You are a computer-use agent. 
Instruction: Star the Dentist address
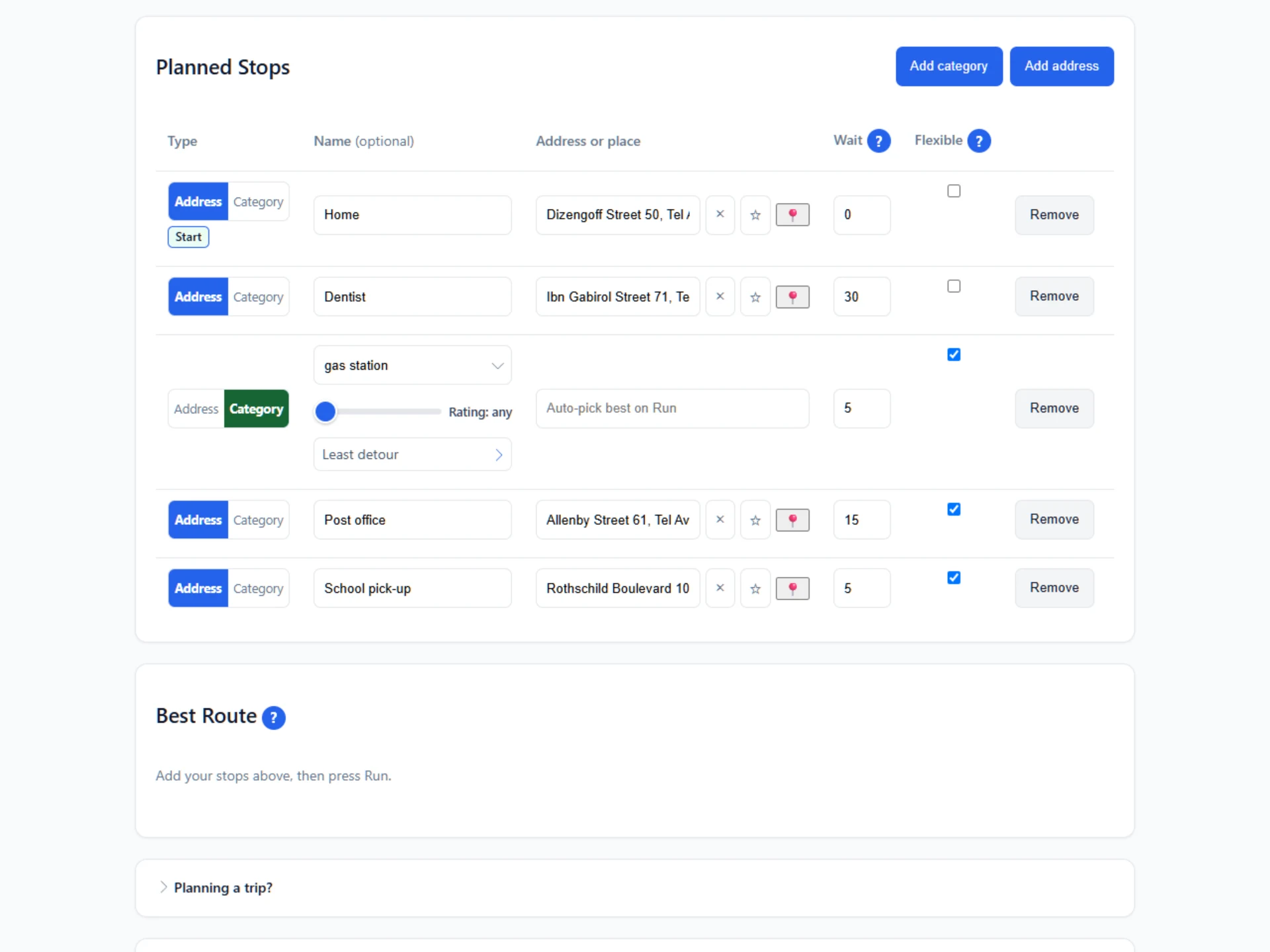(x=755, y=297)
